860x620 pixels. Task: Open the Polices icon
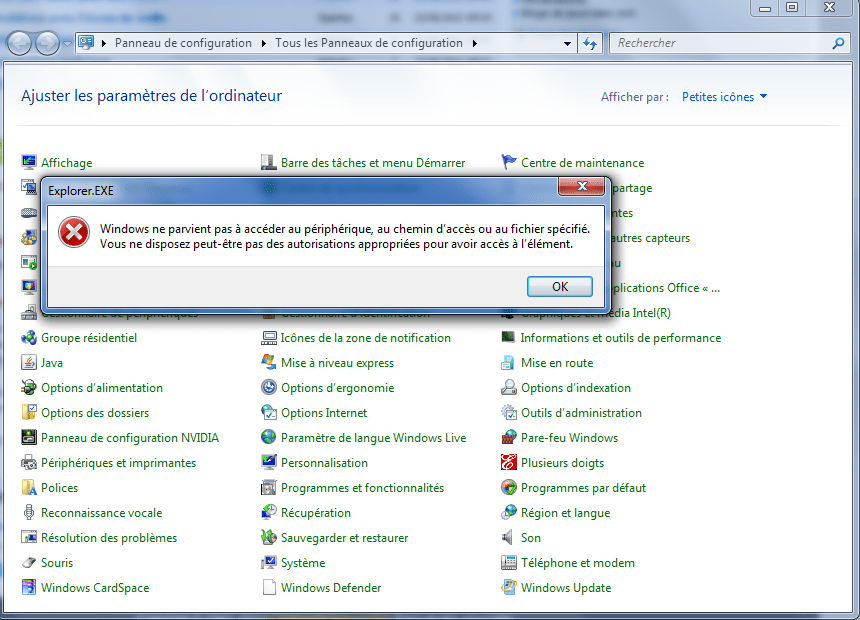tap(29, 487)
